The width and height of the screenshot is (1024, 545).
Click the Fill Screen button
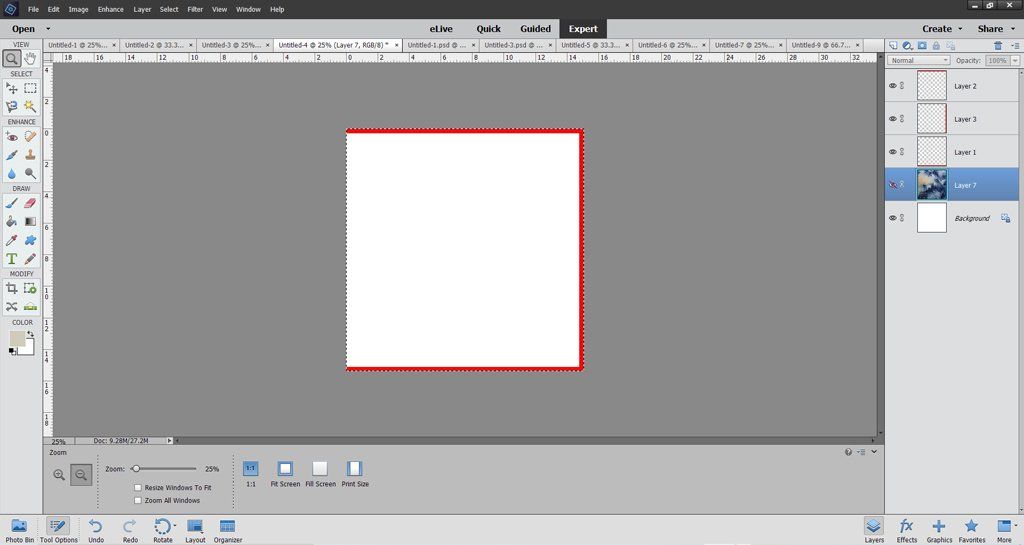[320, 474]
